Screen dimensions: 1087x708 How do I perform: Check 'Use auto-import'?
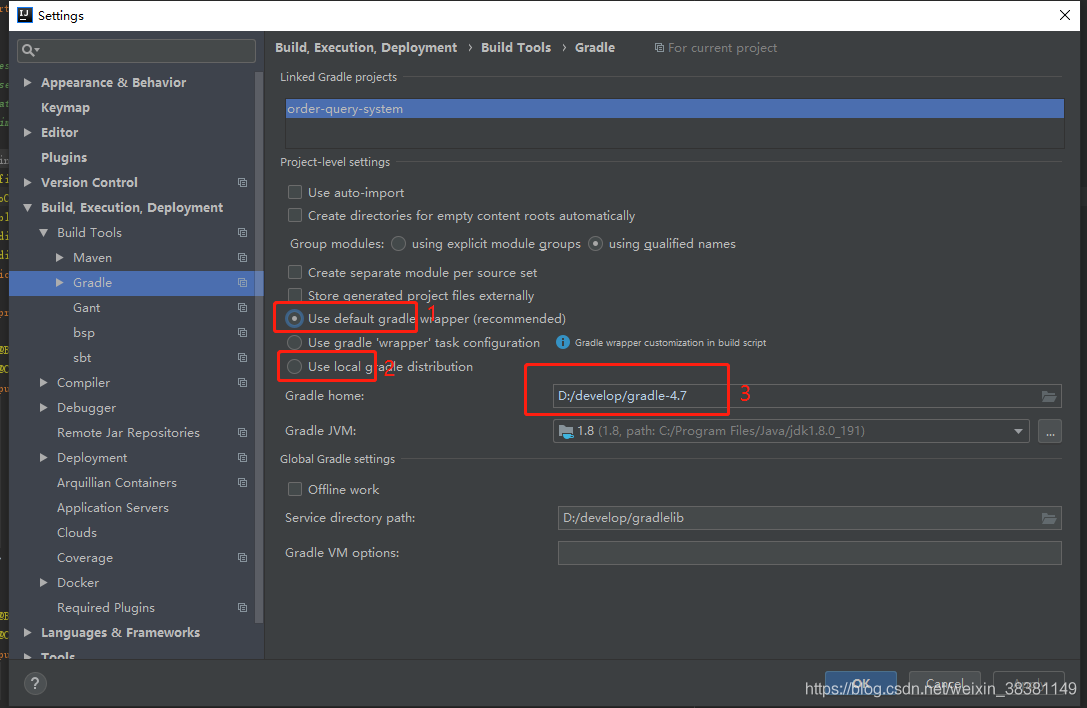click(x=295, y=192)
